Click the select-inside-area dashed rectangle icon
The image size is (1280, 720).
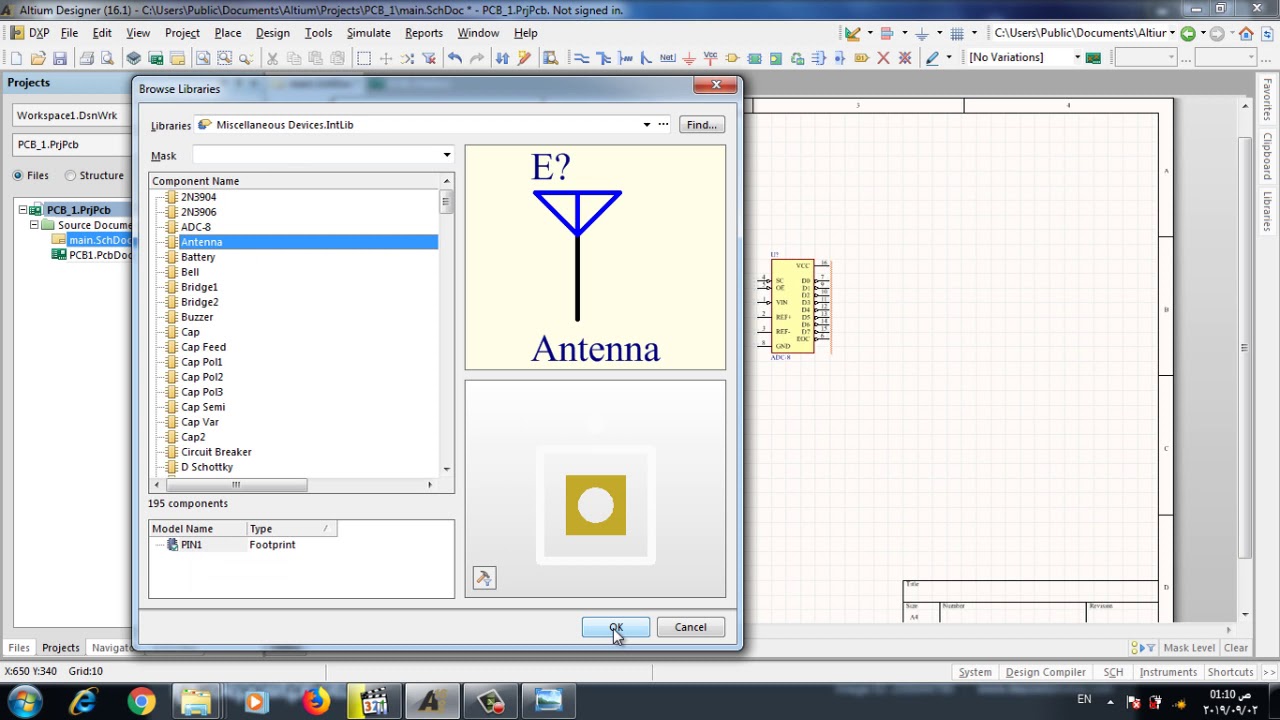[364, 58]
